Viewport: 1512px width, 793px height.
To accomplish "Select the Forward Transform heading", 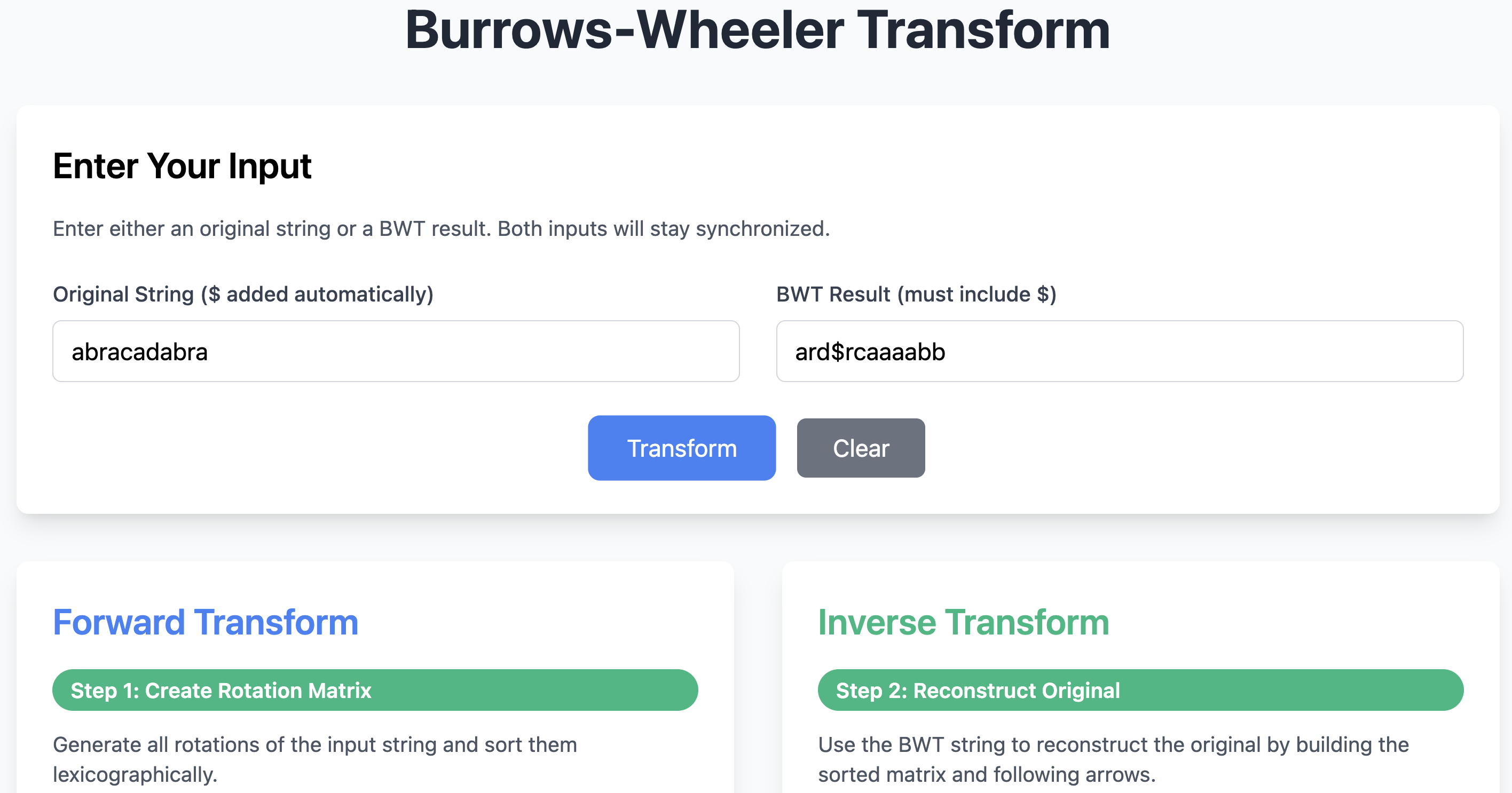I will 206,622.
